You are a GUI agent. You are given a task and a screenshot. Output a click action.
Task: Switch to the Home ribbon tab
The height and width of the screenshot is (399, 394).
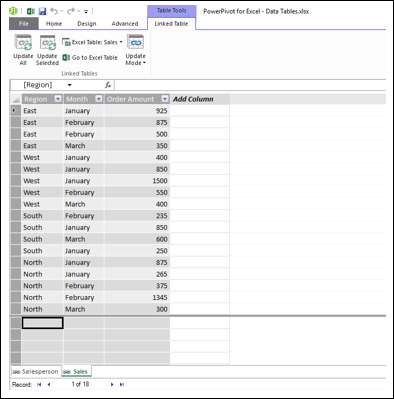coord(54,24)
